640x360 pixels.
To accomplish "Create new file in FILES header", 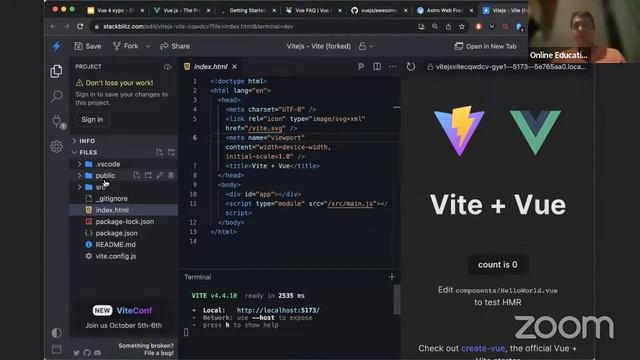I will click(159, 152).
